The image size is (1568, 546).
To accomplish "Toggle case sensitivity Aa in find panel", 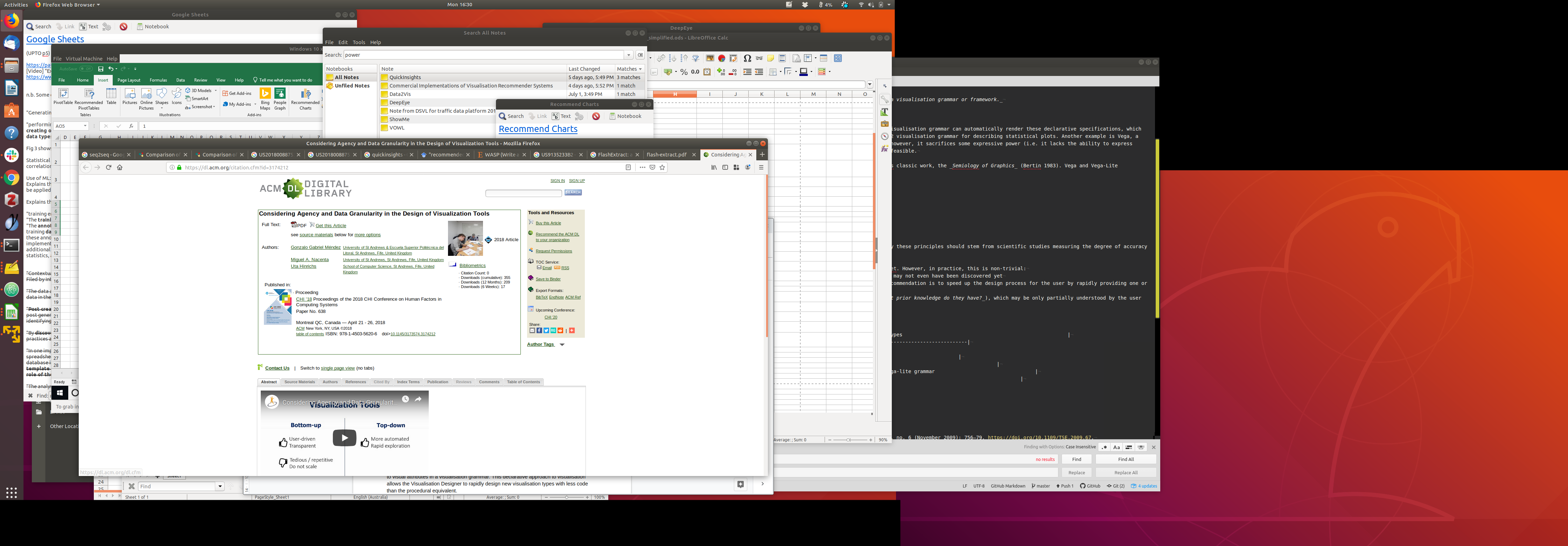I will [1116, 447].
